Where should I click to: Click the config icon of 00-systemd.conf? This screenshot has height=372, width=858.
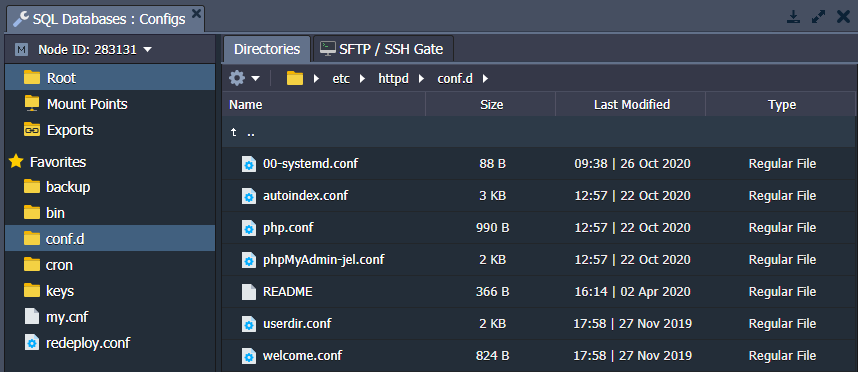249,164
